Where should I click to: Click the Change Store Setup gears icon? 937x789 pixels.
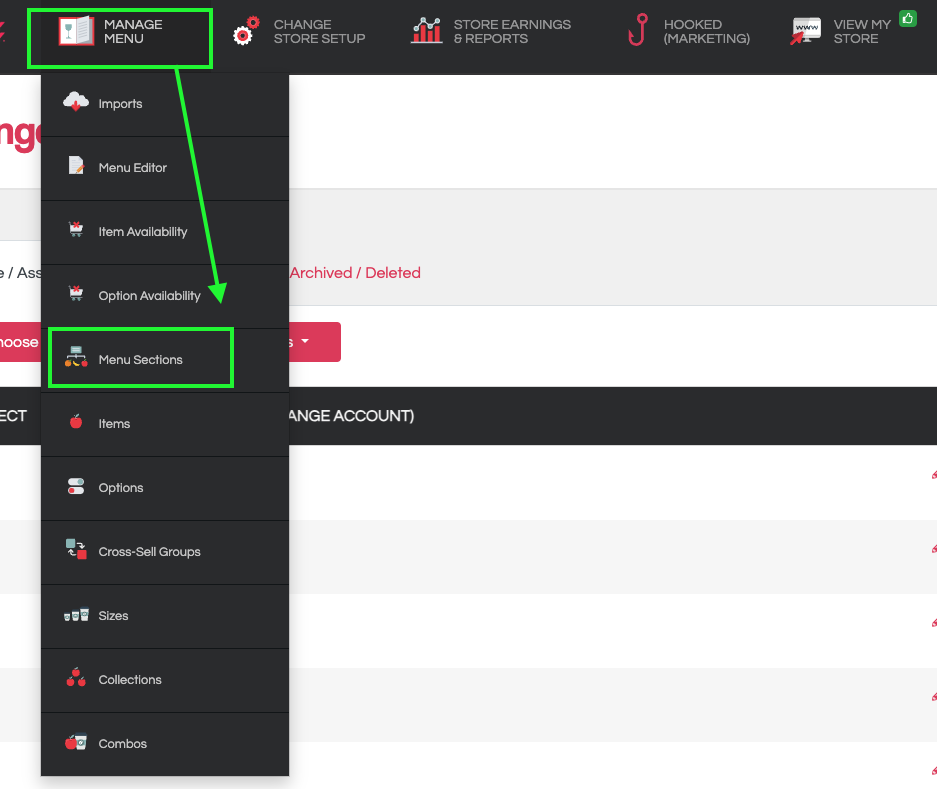(x=246, y=31)
